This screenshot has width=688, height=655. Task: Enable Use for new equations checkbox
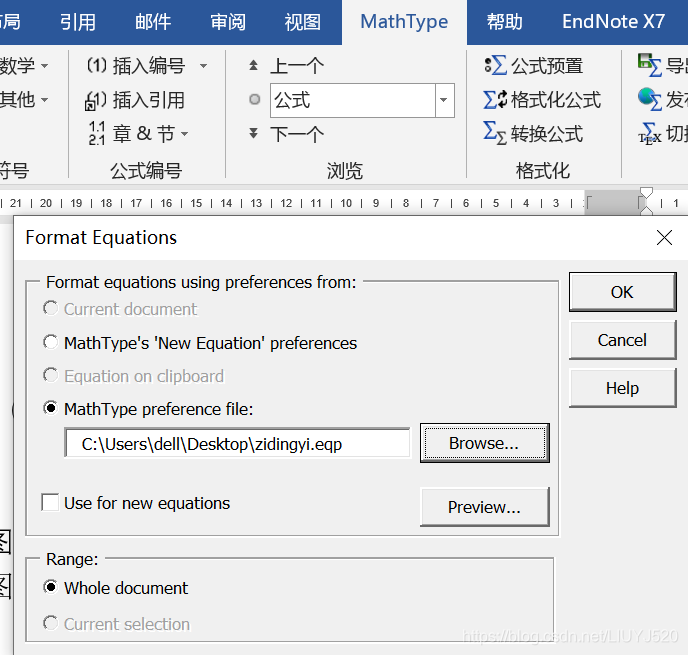[x=50, y=503]
